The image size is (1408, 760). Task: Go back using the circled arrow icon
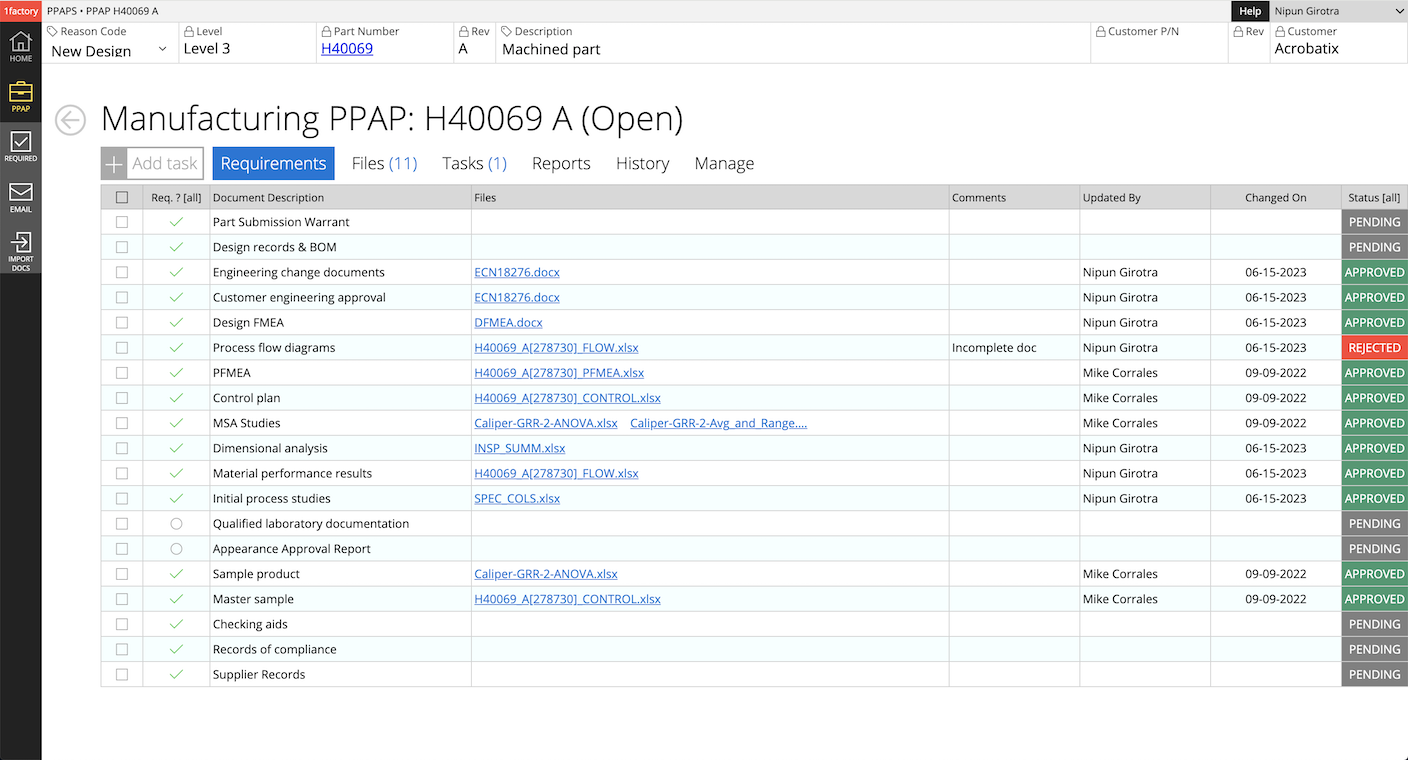[x=70, y=120]
